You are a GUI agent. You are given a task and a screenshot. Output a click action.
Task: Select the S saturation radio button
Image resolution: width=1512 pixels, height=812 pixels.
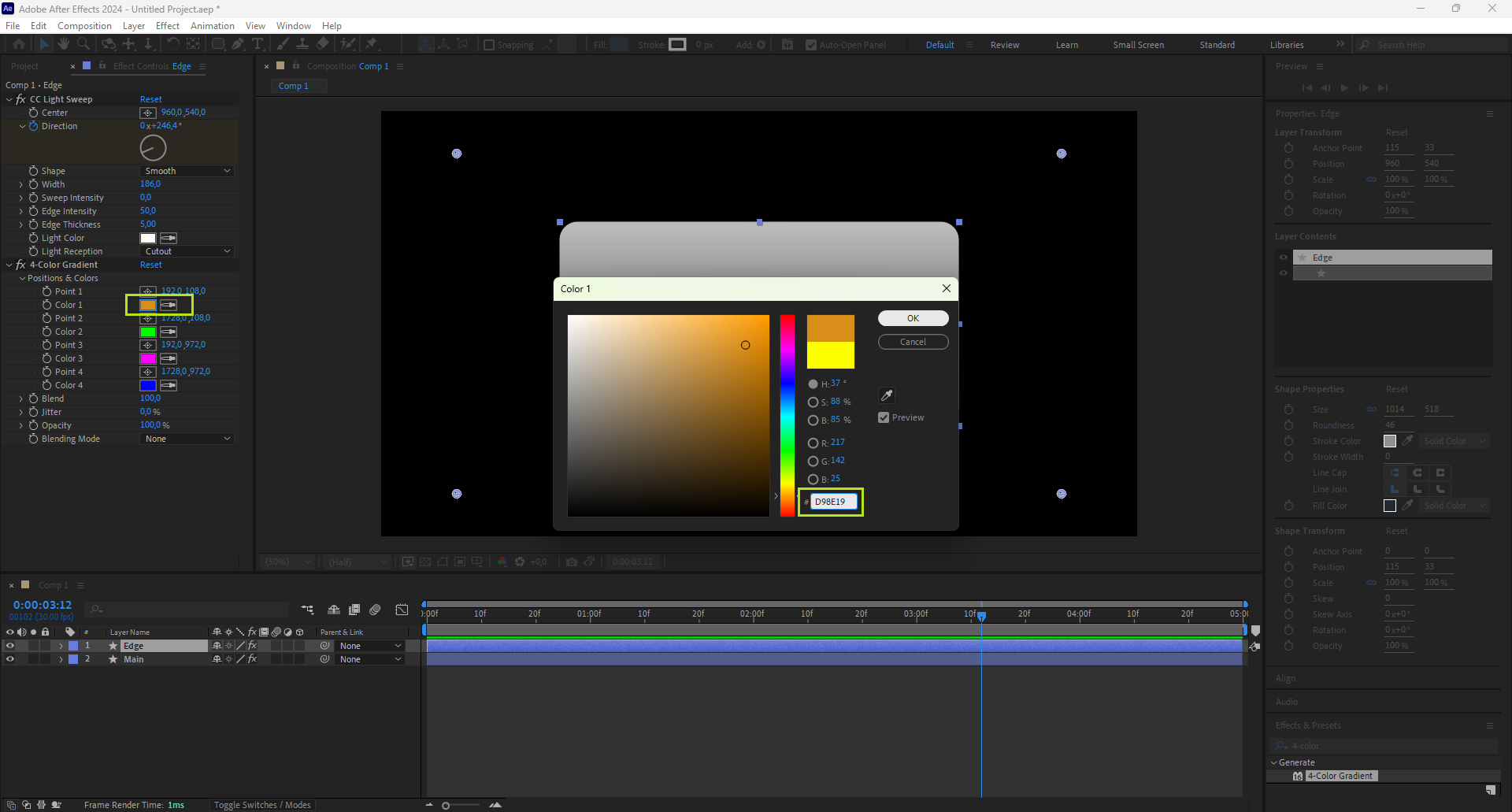coord(813,402)
